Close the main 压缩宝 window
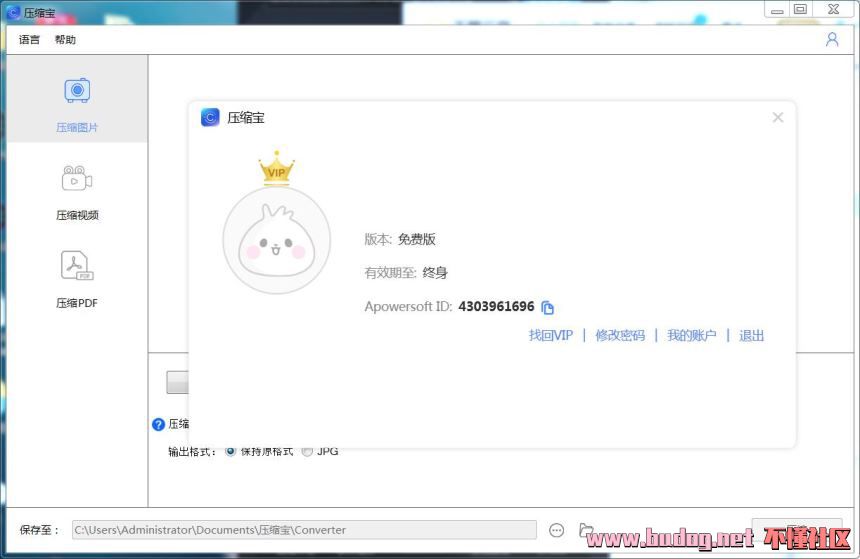 tap(833, 9)
